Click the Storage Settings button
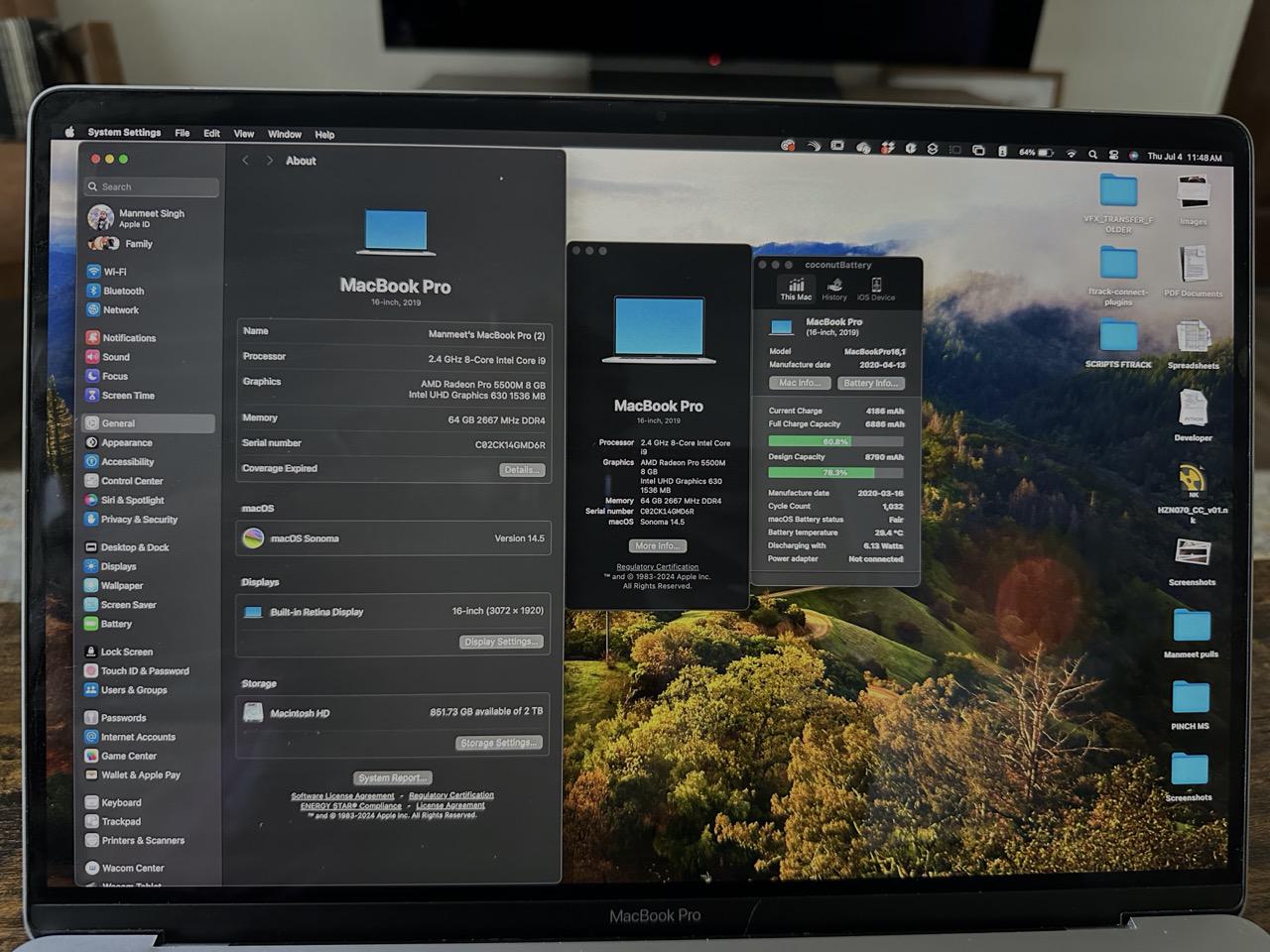The image size is (1270, 952). pos(499,743)
